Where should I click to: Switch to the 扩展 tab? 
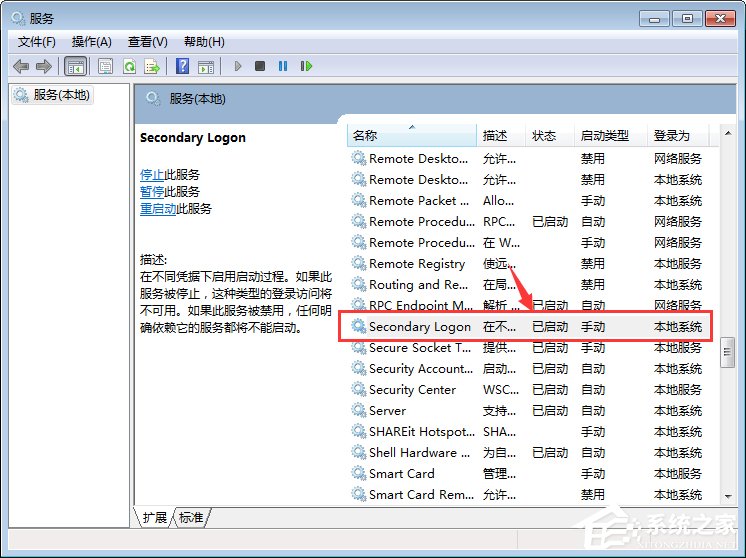pyautogui.click(x=155, y=517)
